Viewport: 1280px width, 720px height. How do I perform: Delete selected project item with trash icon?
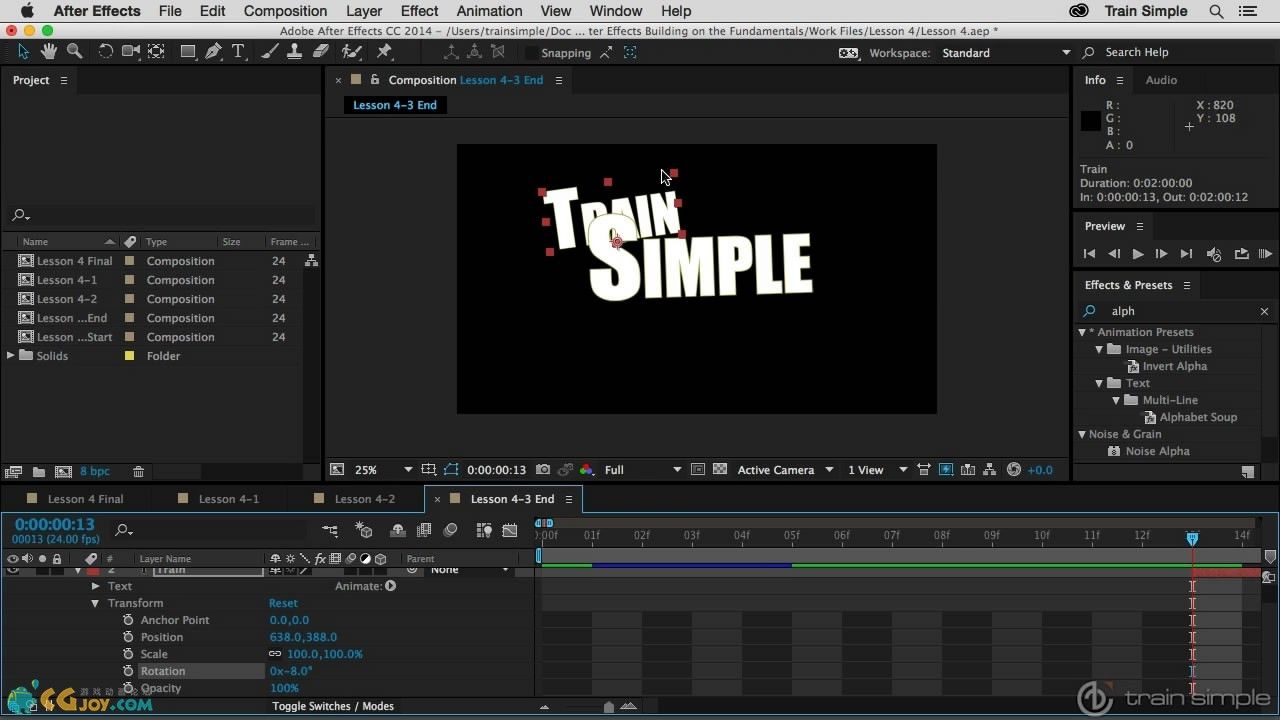tap(139, 472)
